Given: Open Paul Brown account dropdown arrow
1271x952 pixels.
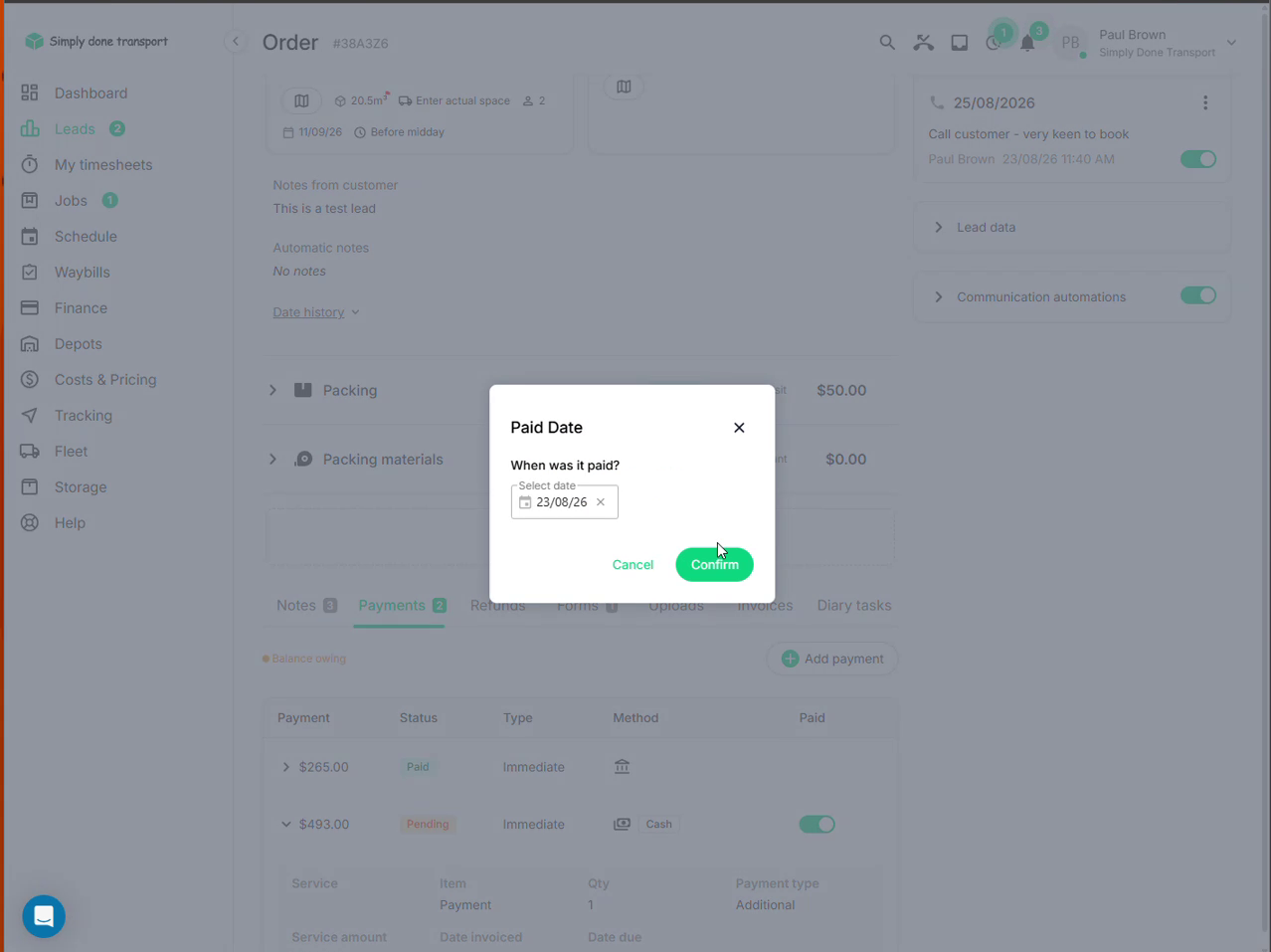Looking at the screenshot, I should (1231, 43).
